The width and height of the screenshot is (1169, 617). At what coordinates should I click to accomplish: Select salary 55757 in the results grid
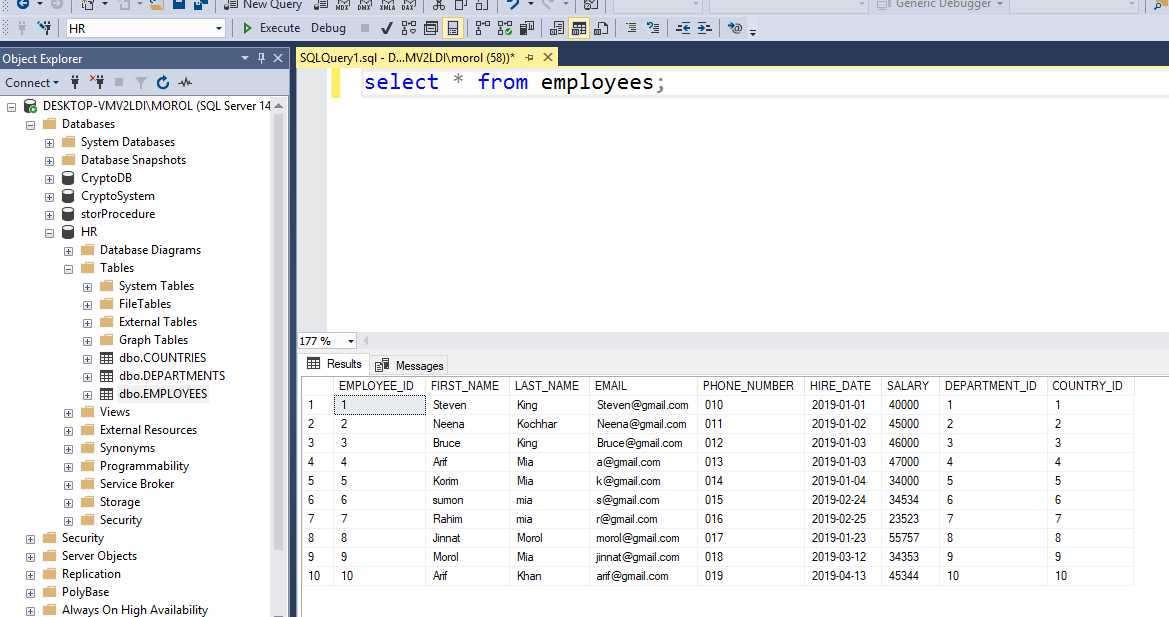tap(905, 538)
